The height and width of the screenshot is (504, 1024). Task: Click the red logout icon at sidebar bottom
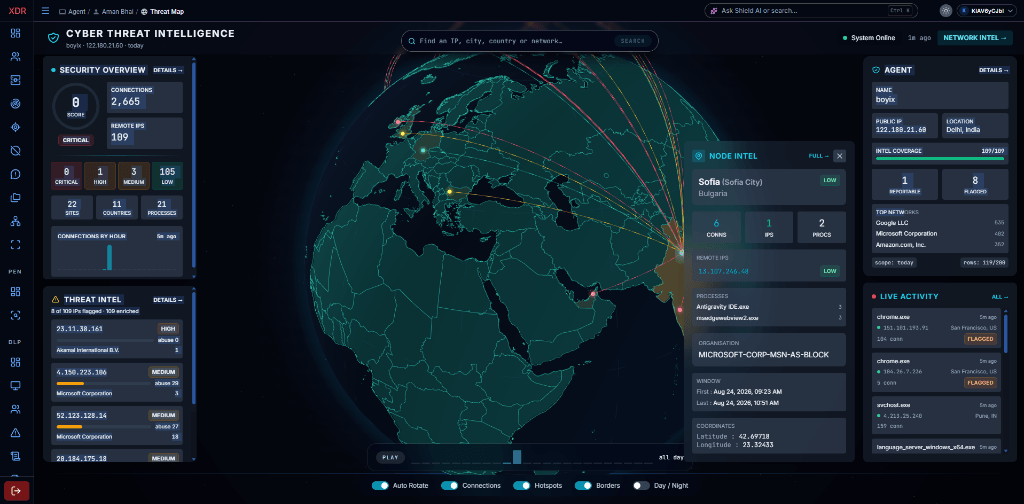(x=16, y=490)
